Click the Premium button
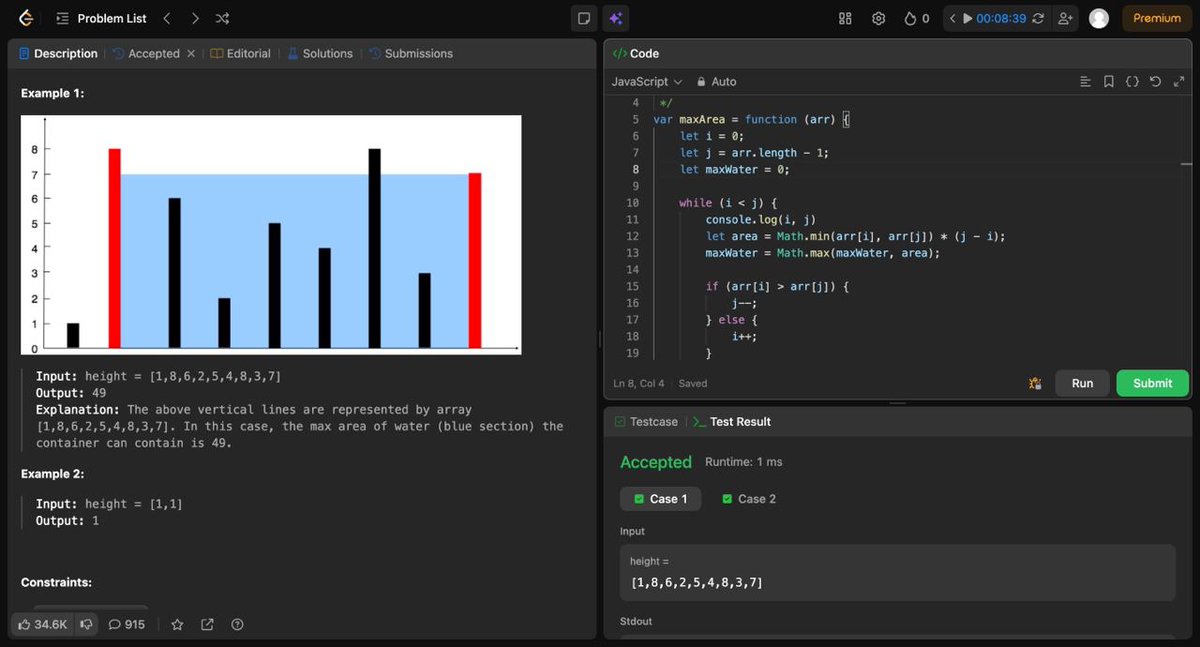 [1157, 18]
